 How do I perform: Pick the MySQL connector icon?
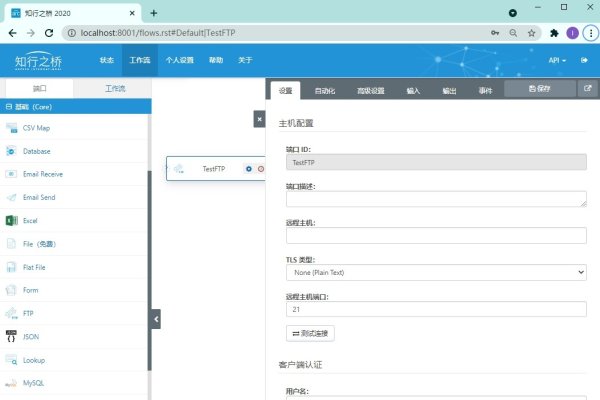(x=11, y=383)
